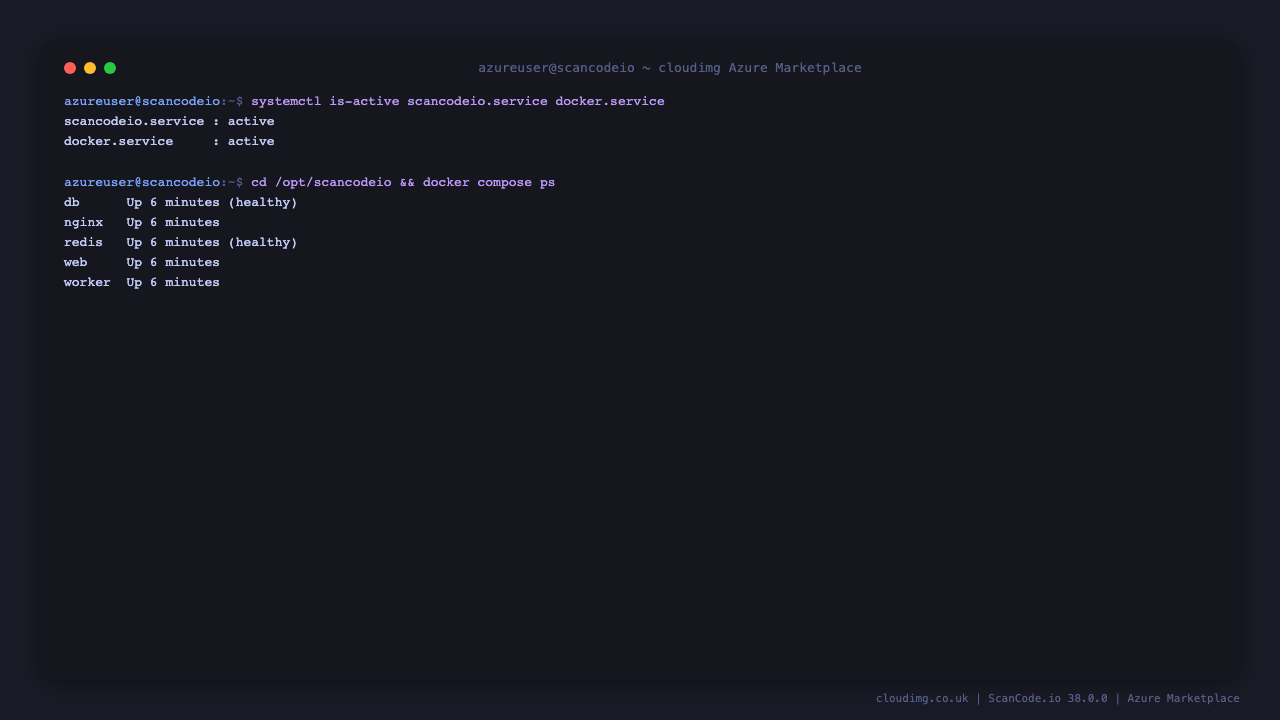Click the window title azureuser@scancodeio text

670,68
